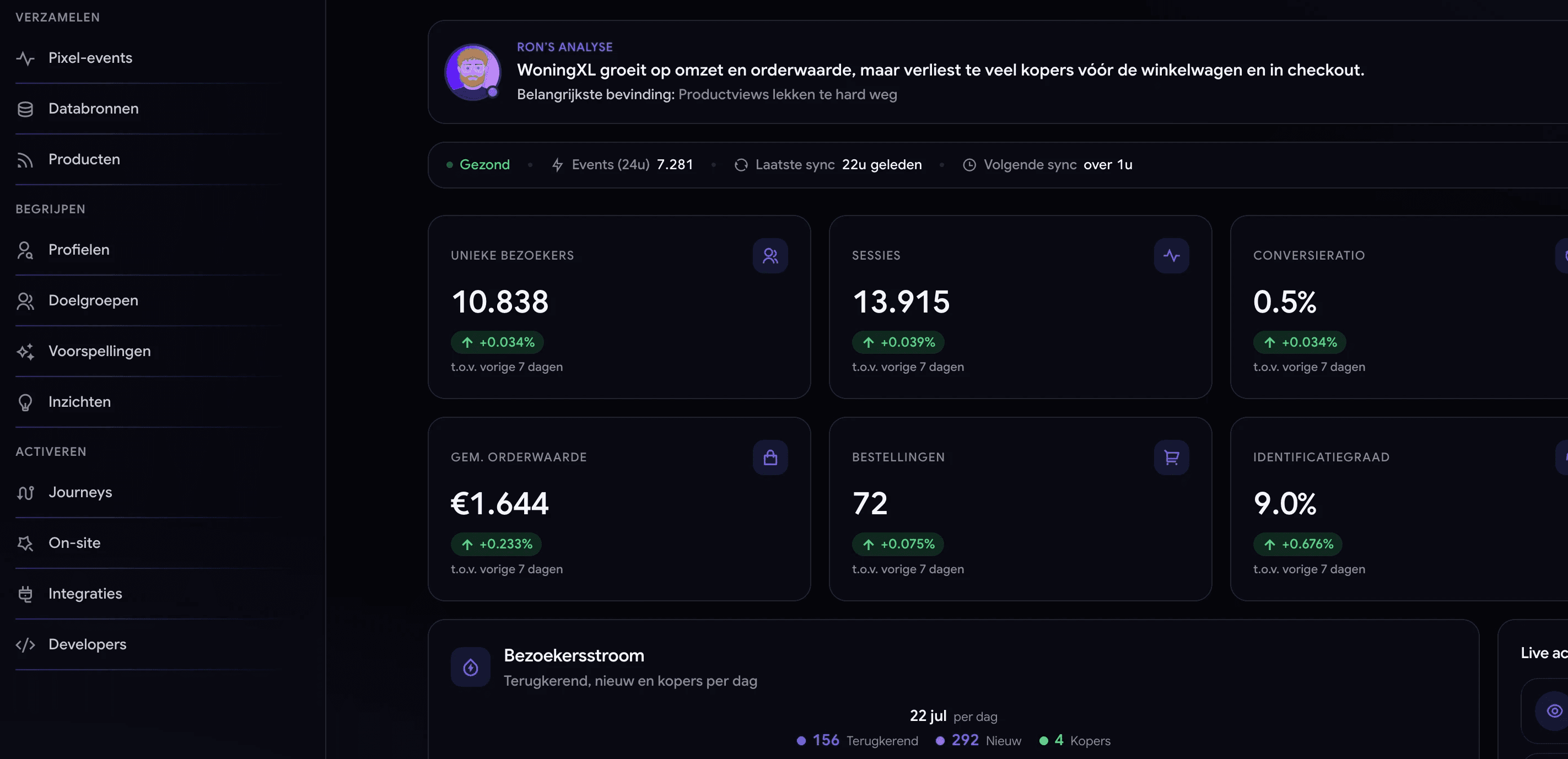The height and width of the screenshot is (759, 1568).
Task: Toggle the Kopers series in the chart legend
Action: pyautogui.click(x=1074, y=741)
